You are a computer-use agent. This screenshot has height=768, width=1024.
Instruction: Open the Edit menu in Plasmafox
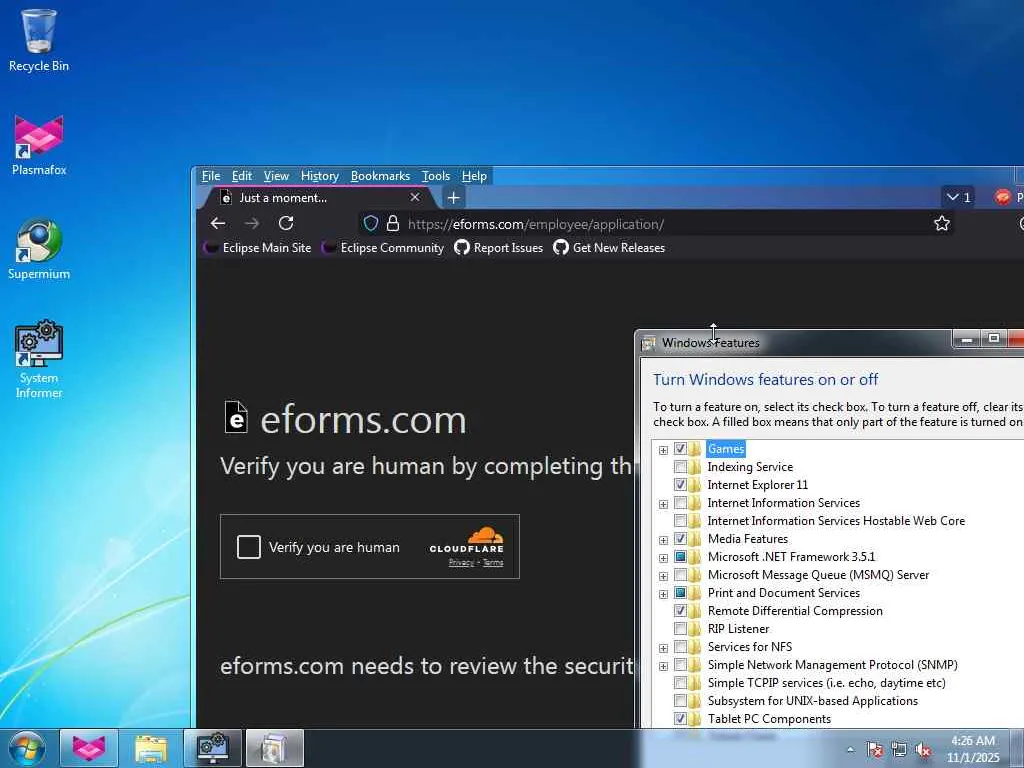(x=242, y=176)
